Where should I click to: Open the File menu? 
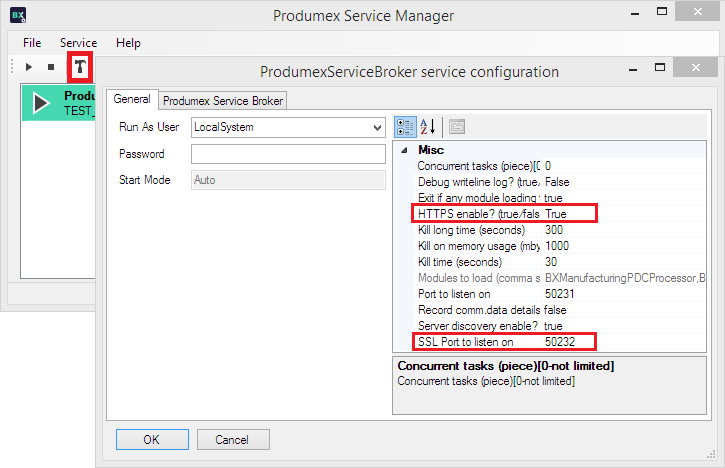point(32,43)
